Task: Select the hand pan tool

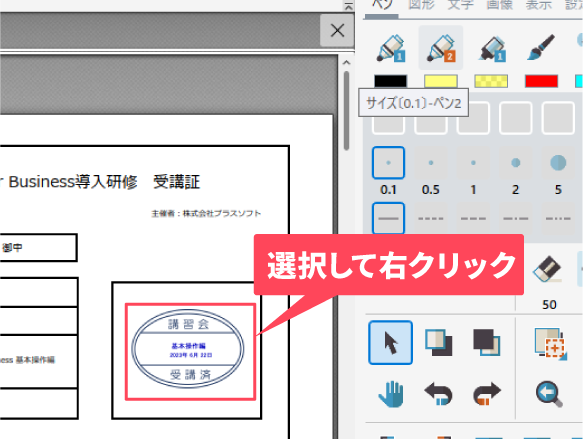Action: [391, 394]
